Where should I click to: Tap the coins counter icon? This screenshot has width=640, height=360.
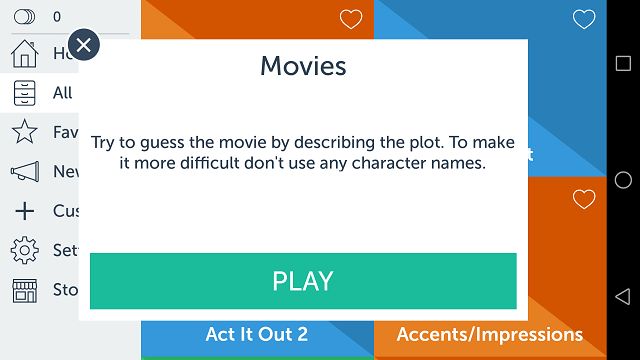point(24,17)
